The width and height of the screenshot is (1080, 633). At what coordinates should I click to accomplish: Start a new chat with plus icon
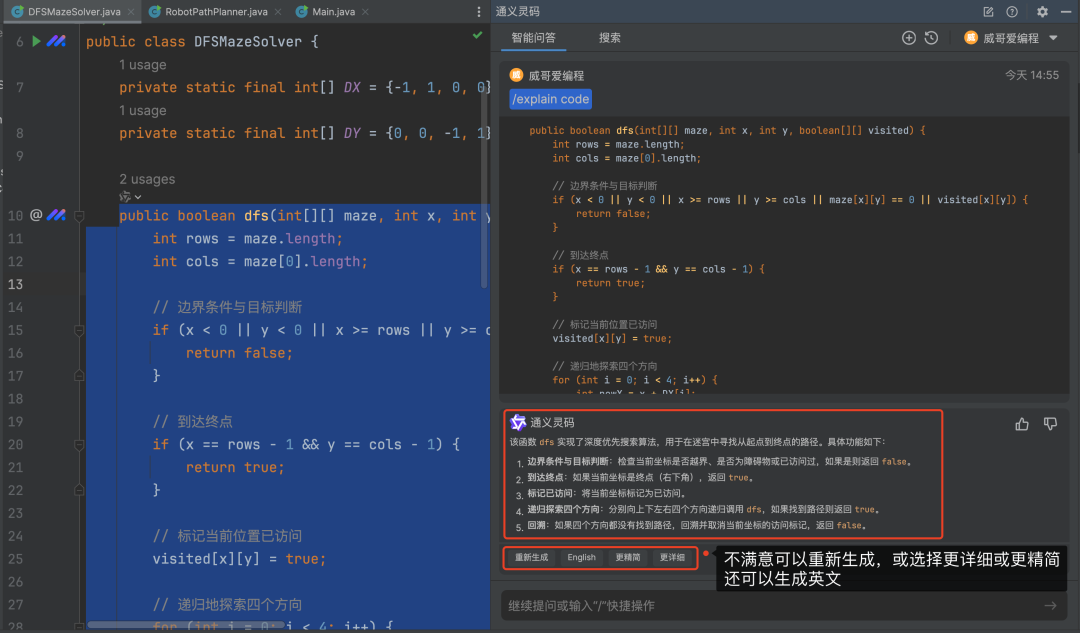(x=908, y=38)
